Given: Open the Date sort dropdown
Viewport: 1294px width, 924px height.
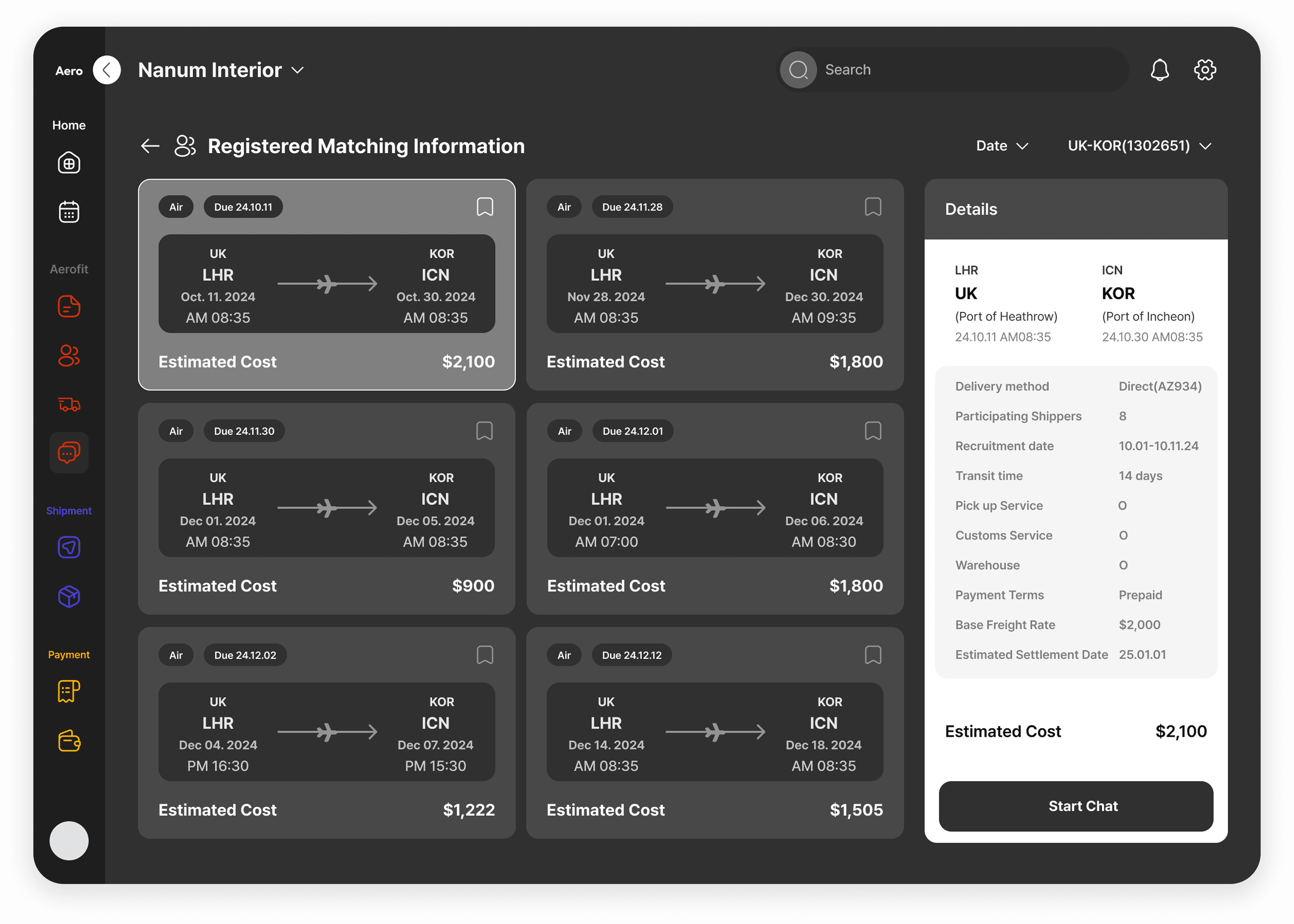Looking at the screenshot, I should 1001,146.
